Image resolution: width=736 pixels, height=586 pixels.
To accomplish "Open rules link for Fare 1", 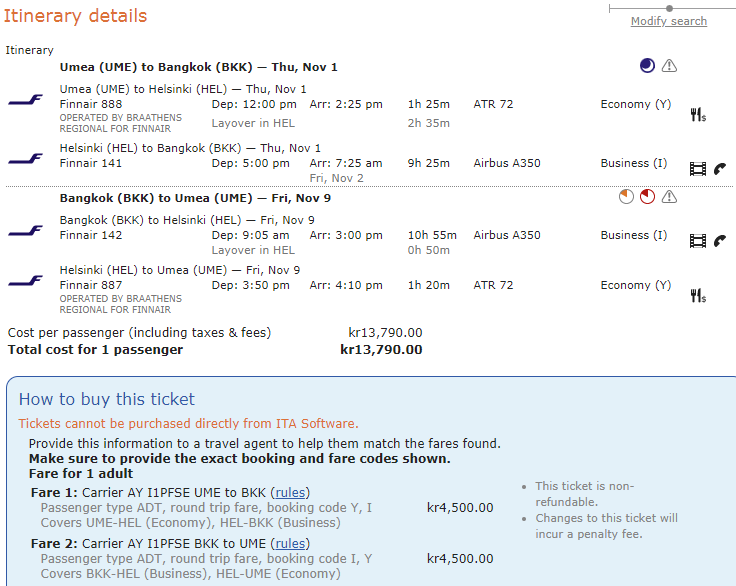I will (290, 492).
